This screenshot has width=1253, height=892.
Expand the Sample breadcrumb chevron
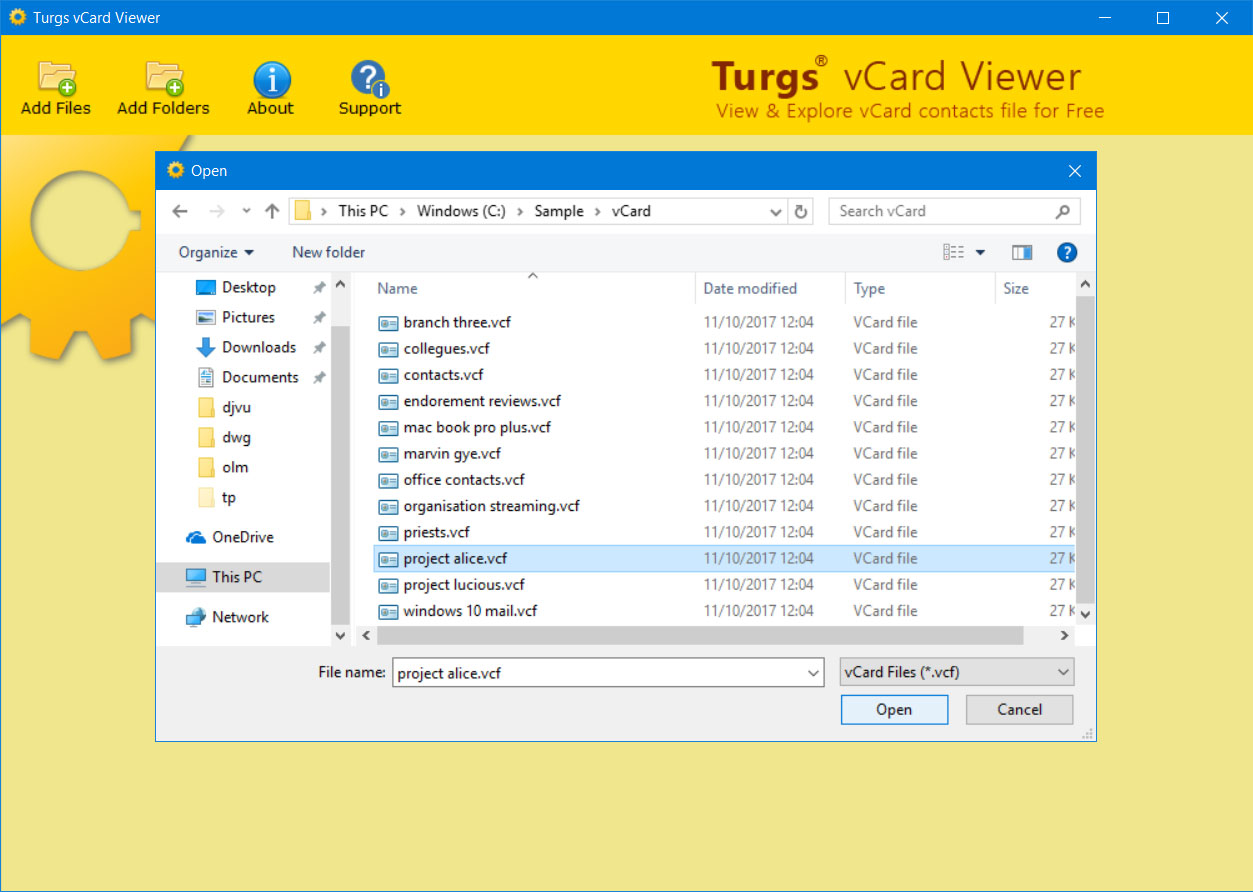pos(597,211)
